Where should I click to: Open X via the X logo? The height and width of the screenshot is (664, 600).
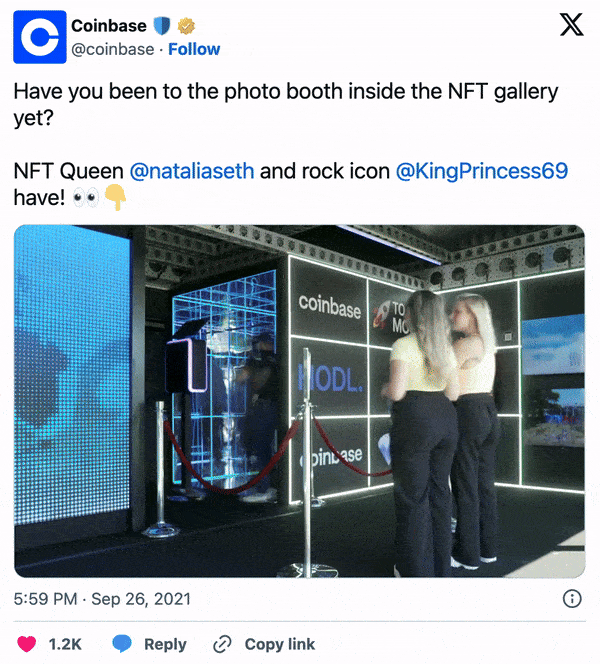click(572, 25)
